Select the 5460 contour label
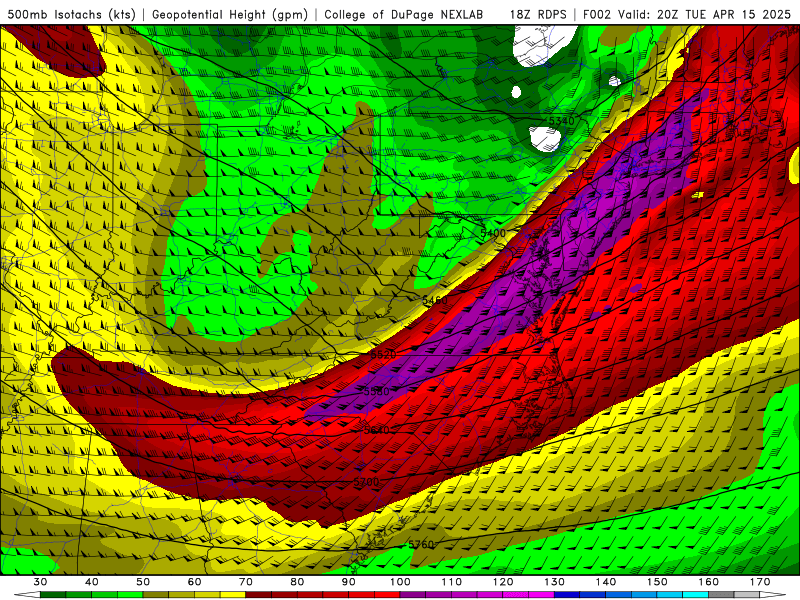800x600 pixels. [x=435, y=300]
